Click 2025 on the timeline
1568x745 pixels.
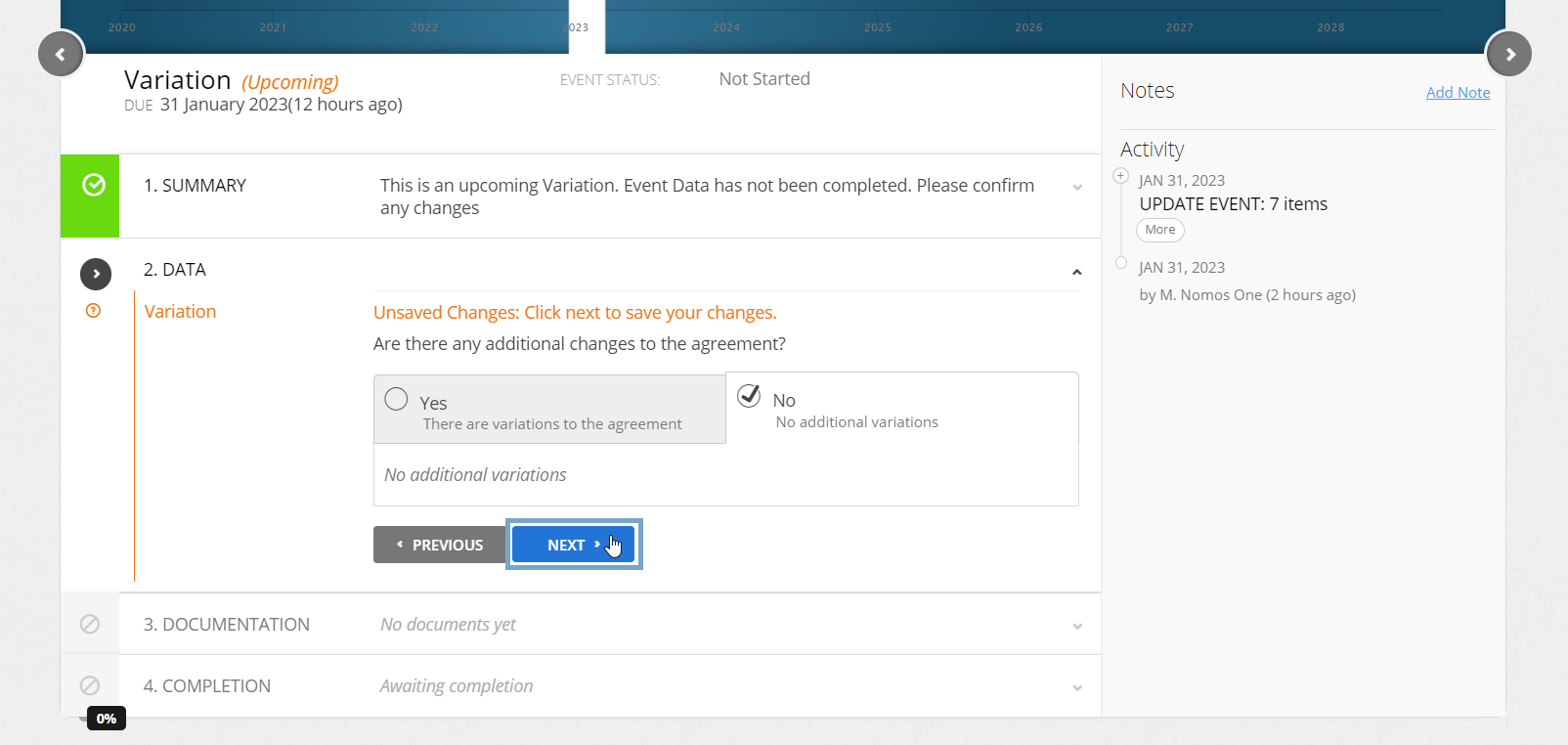tap(877, 27)
